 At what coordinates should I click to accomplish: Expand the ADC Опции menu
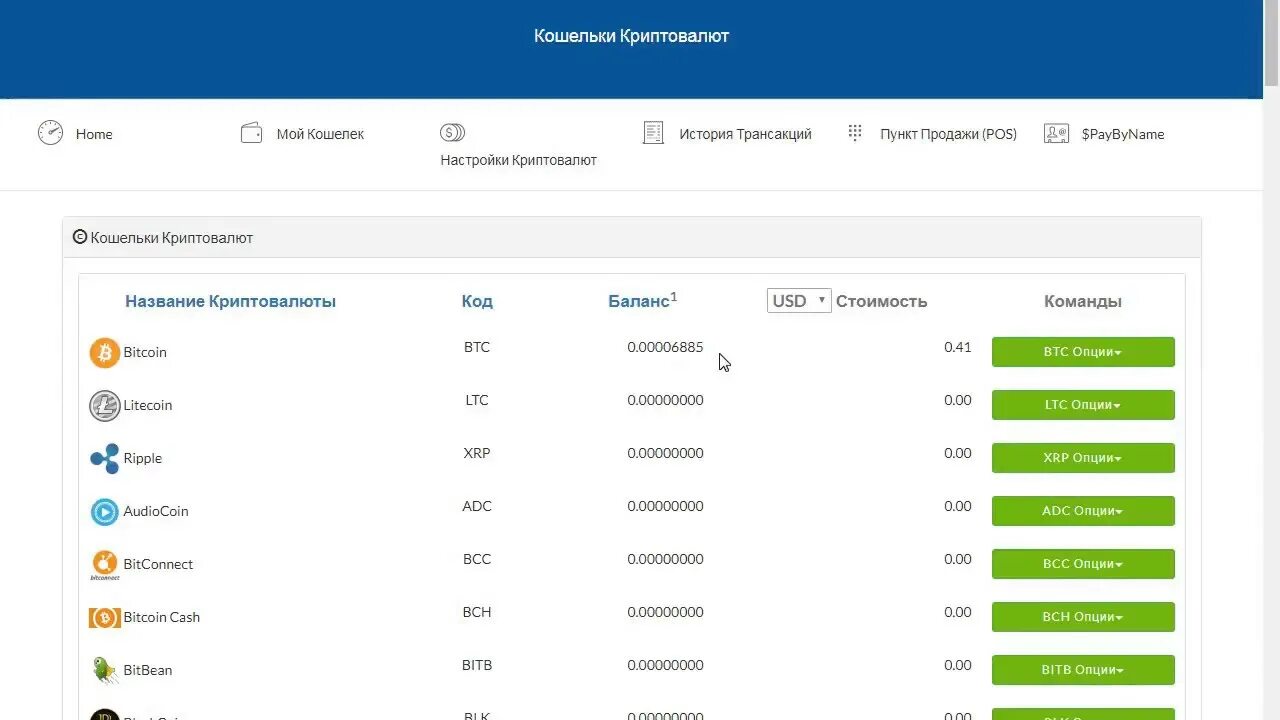[x=1083, y=511]
